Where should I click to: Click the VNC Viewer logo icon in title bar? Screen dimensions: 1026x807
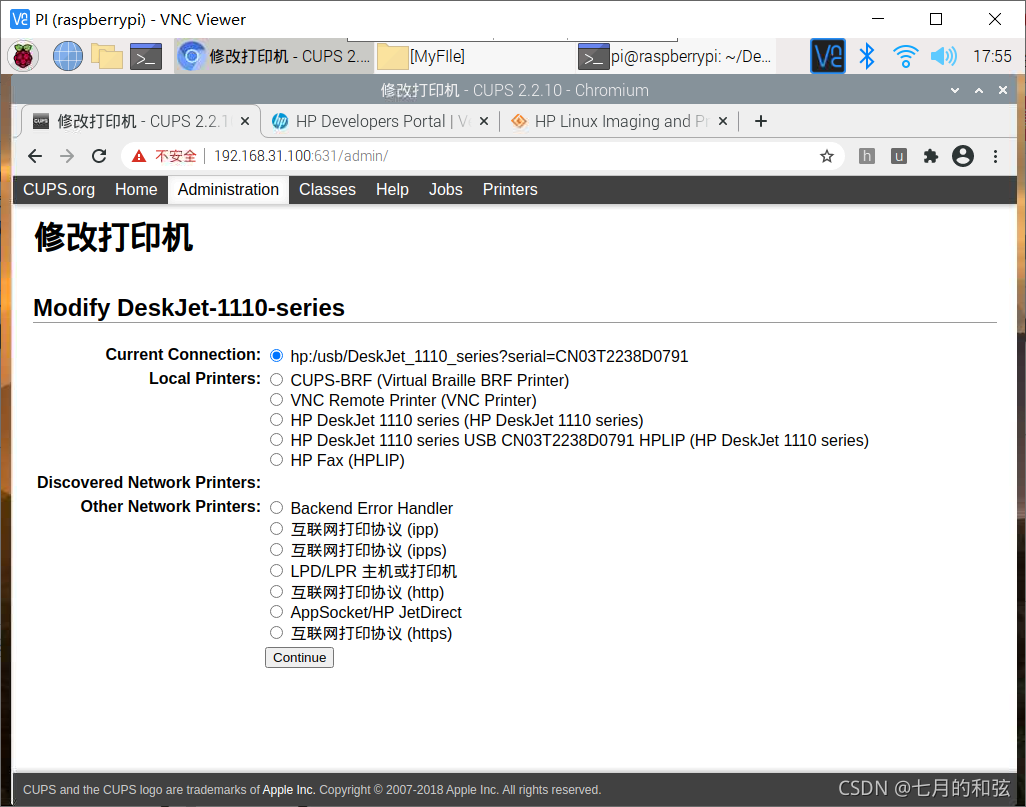click(x=20, y=19)
